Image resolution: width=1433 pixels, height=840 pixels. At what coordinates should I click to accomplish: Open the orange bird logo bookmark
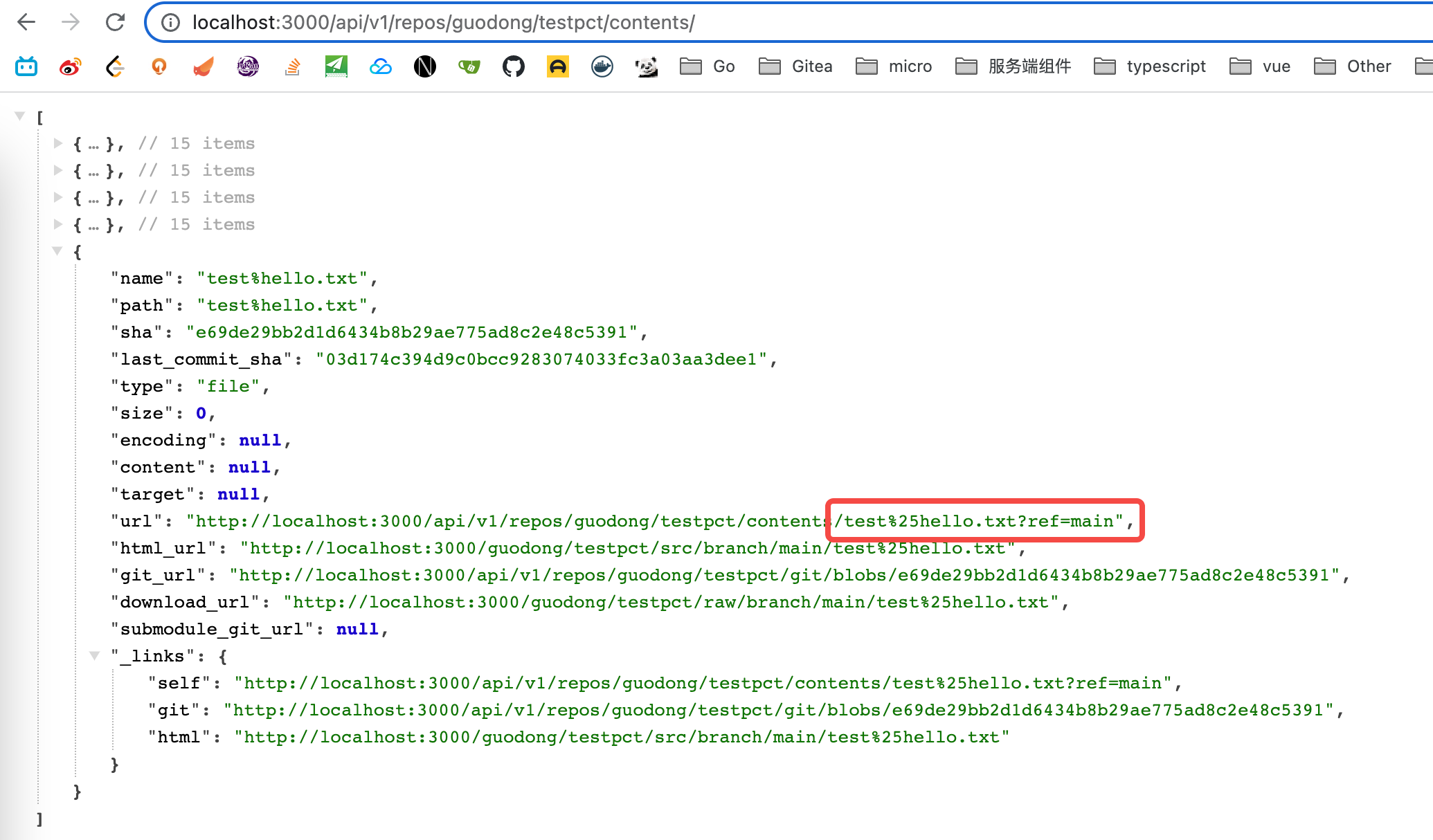(x=204, y=66)
